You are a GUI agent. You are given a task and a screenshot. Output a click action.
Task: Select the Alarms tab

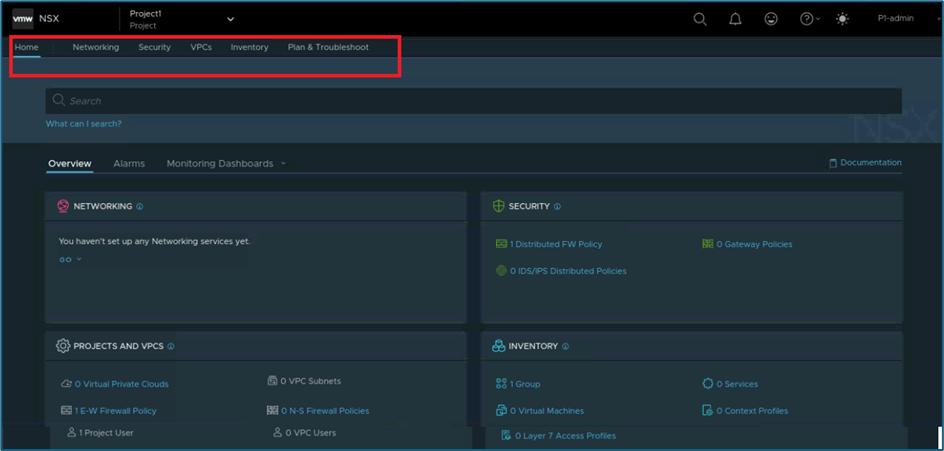click(129, 164)
